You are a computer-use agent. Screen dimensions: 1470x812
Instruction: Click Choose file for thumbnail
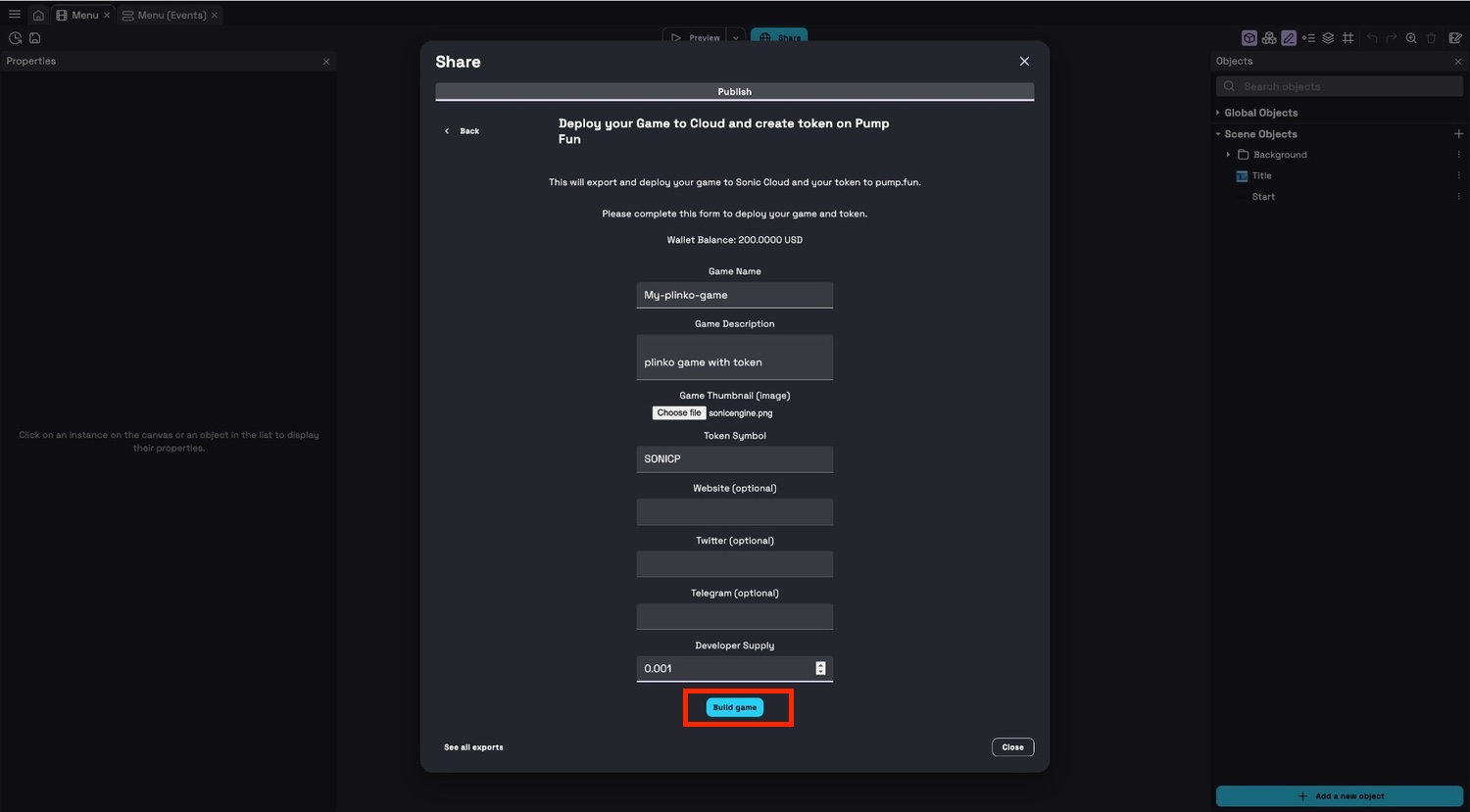tap(679, 413)
